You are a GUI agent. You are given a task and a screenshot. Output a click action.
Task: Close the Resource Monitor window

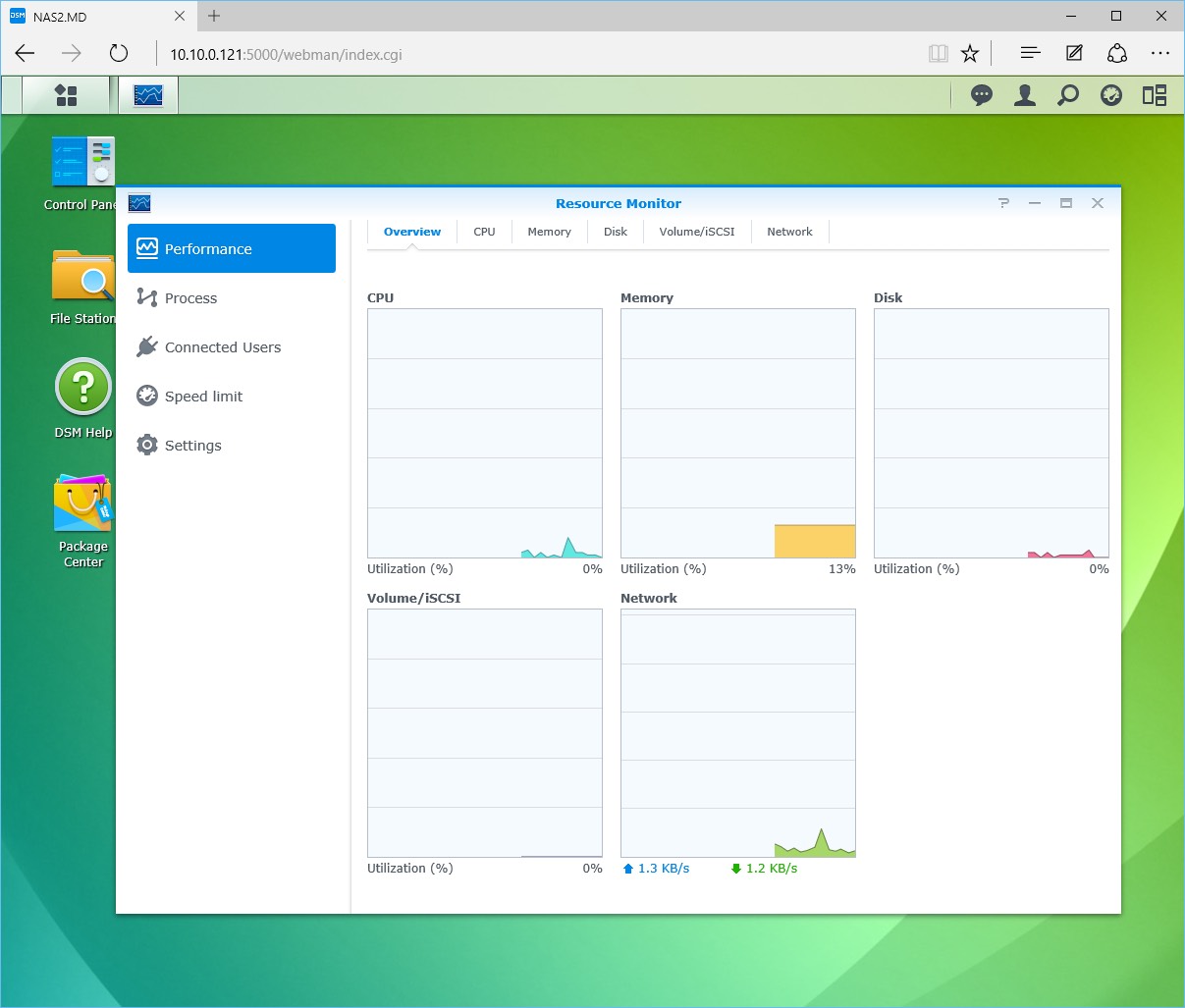click(1098, 203)
